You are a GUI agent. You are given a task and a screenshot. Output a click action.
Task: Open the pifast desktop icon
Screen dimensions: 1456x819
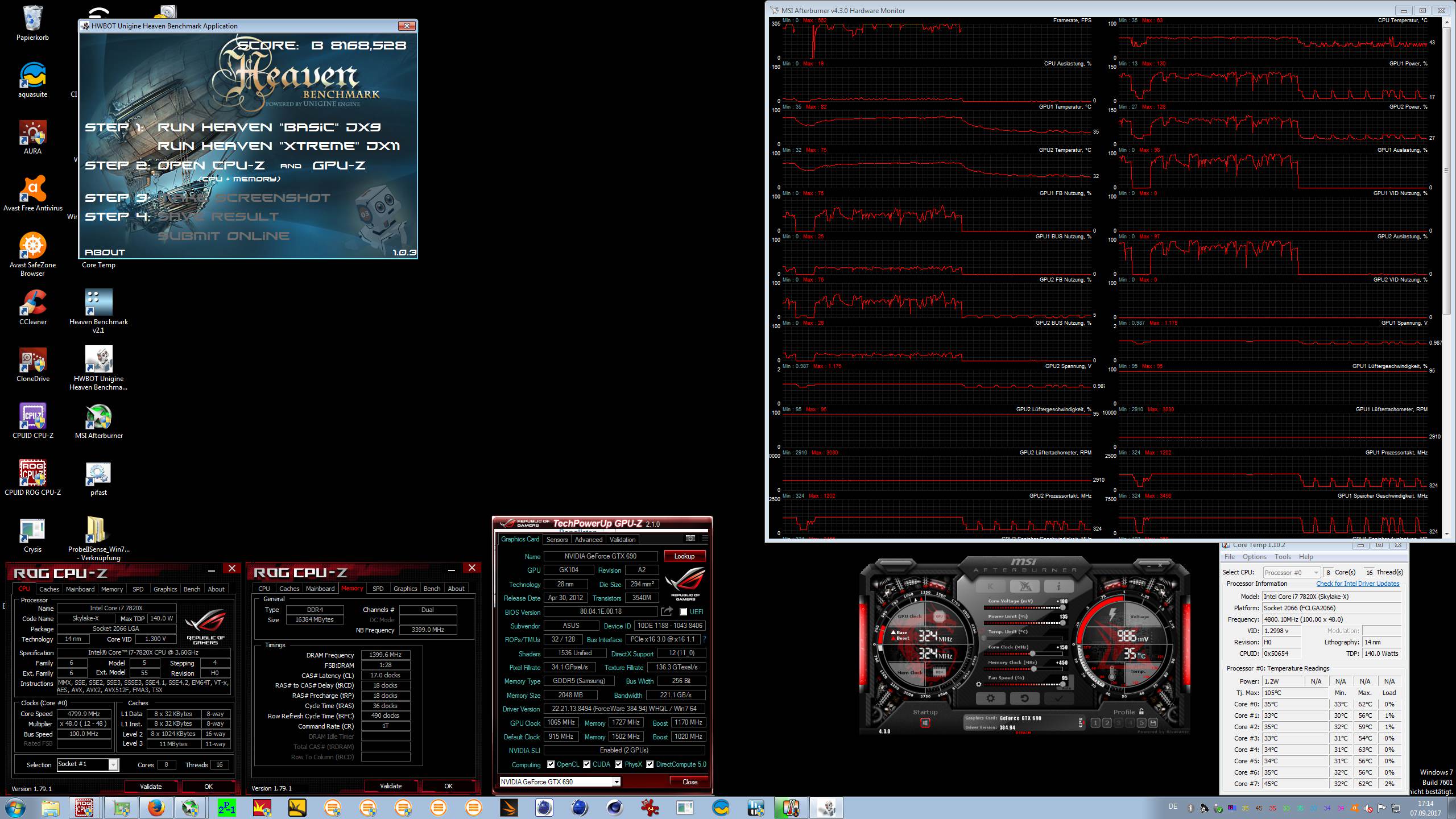98,478
